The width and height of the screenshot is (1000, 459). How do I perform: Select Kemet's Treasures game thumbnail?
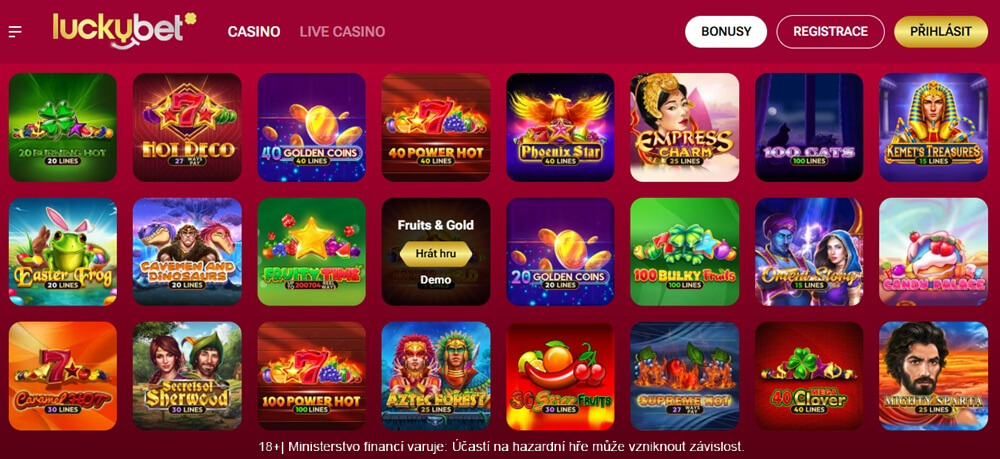933,128
